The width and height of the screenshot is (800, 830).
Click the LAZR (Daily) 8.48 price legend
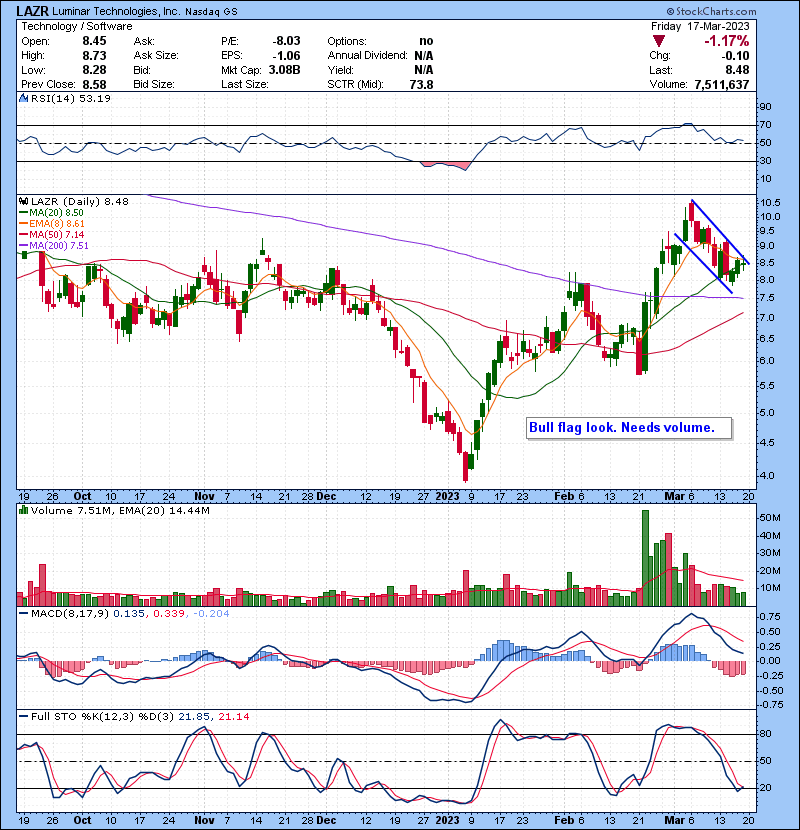(x=79, y=202)
